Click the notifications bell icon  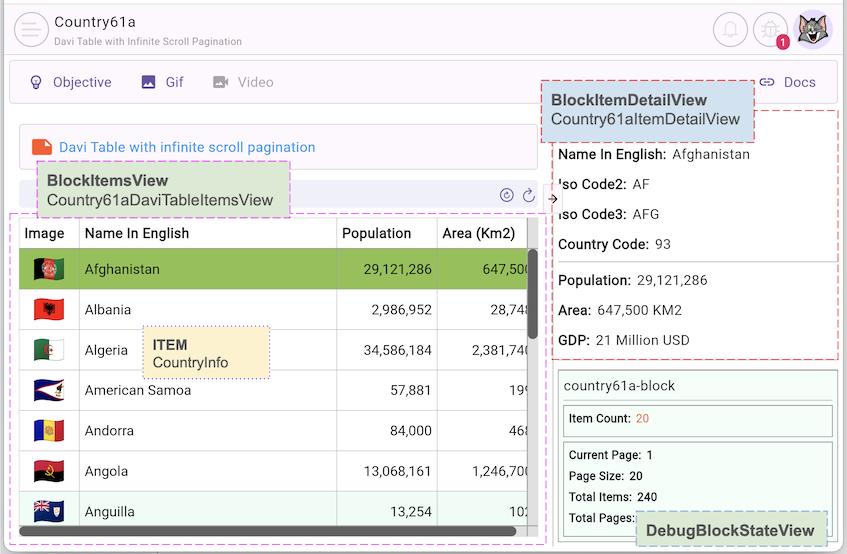click(730, 30)
